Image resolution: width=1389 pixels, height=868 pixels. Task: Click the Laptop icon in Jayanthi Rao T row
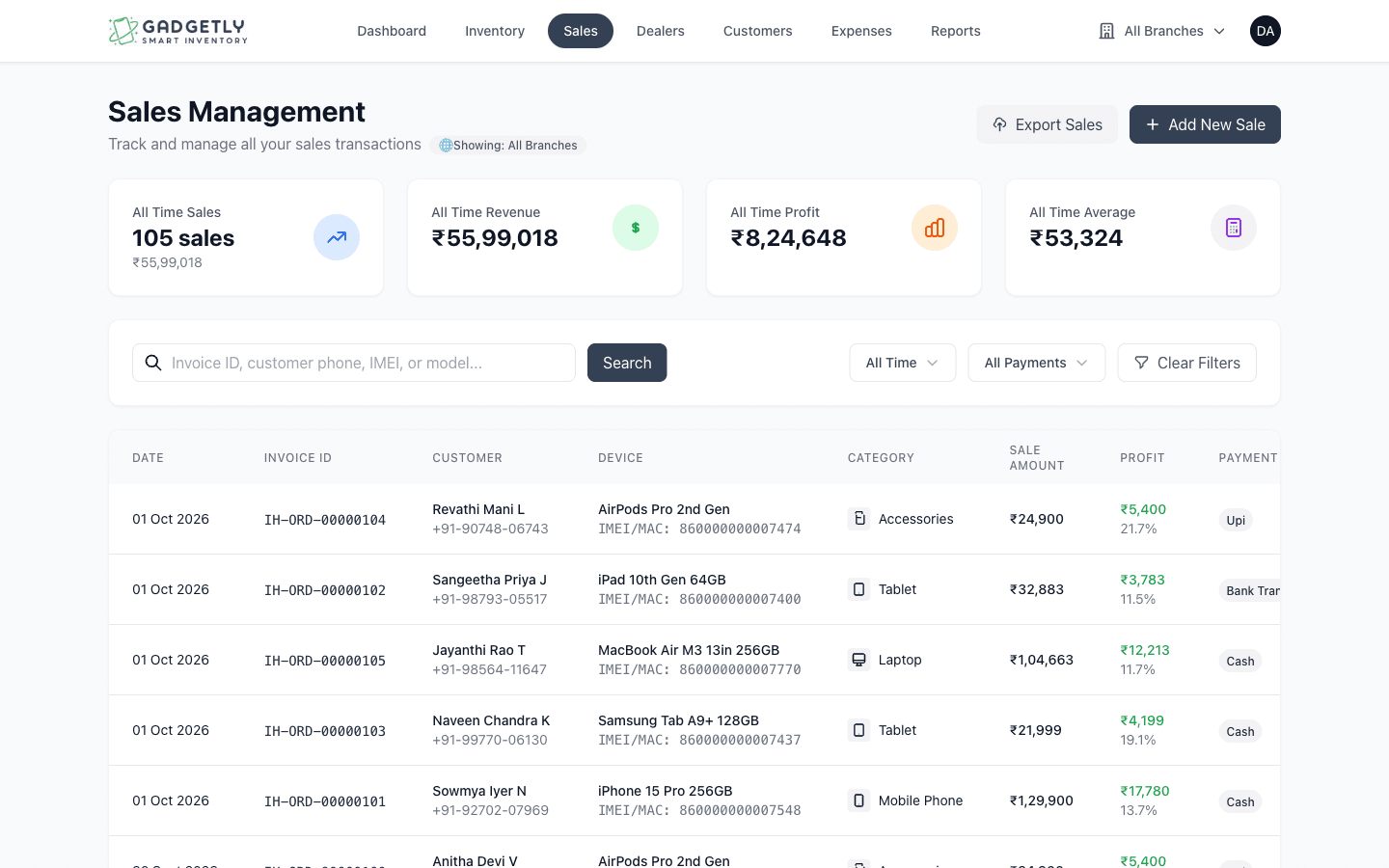pos(858,660)
